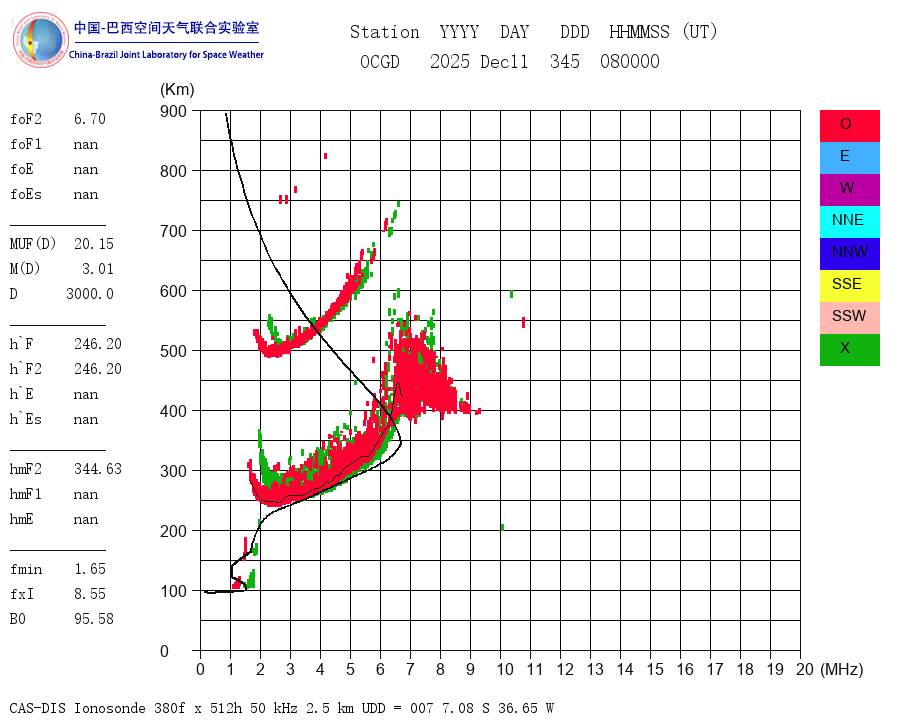Click the 100 km height axis label
Viewport: 900px width, 720px height.
(173, 591)
